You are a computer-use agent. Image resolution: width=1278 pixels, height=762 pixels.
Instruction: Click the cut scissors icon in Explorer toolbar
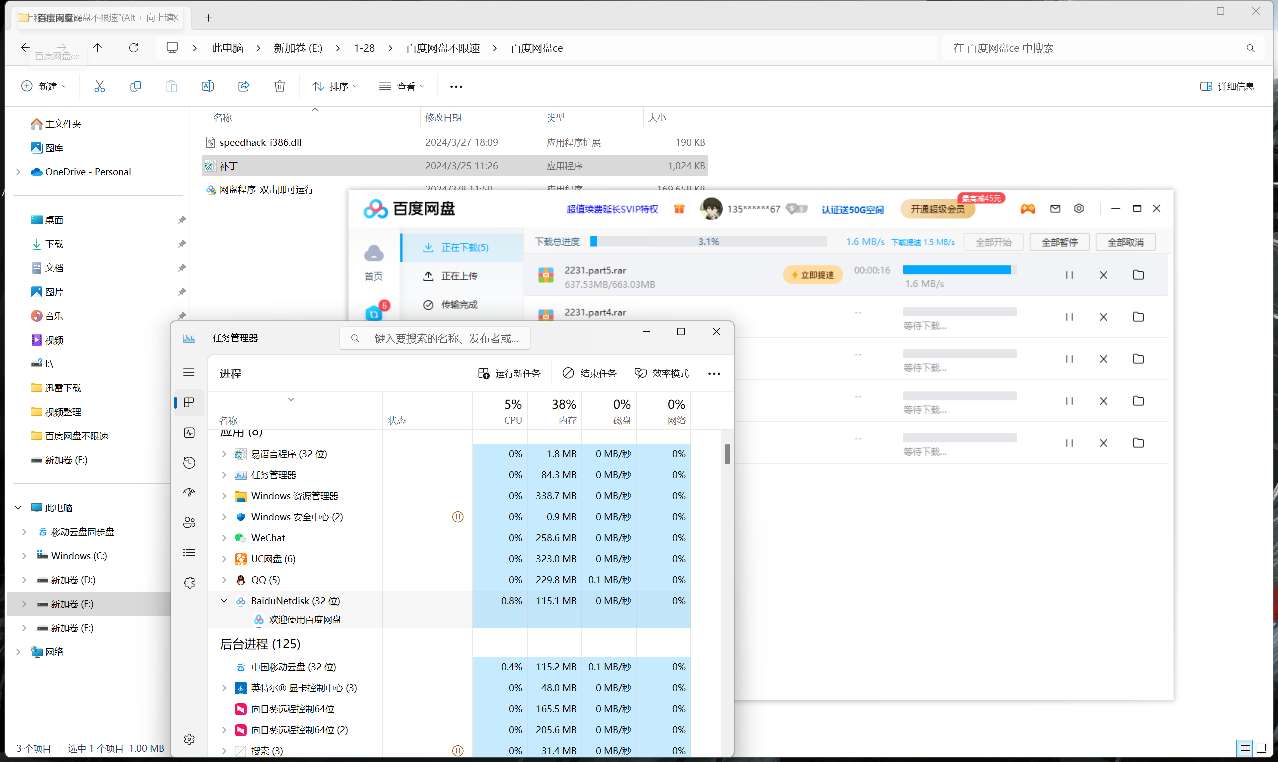(x=100, y=87)
